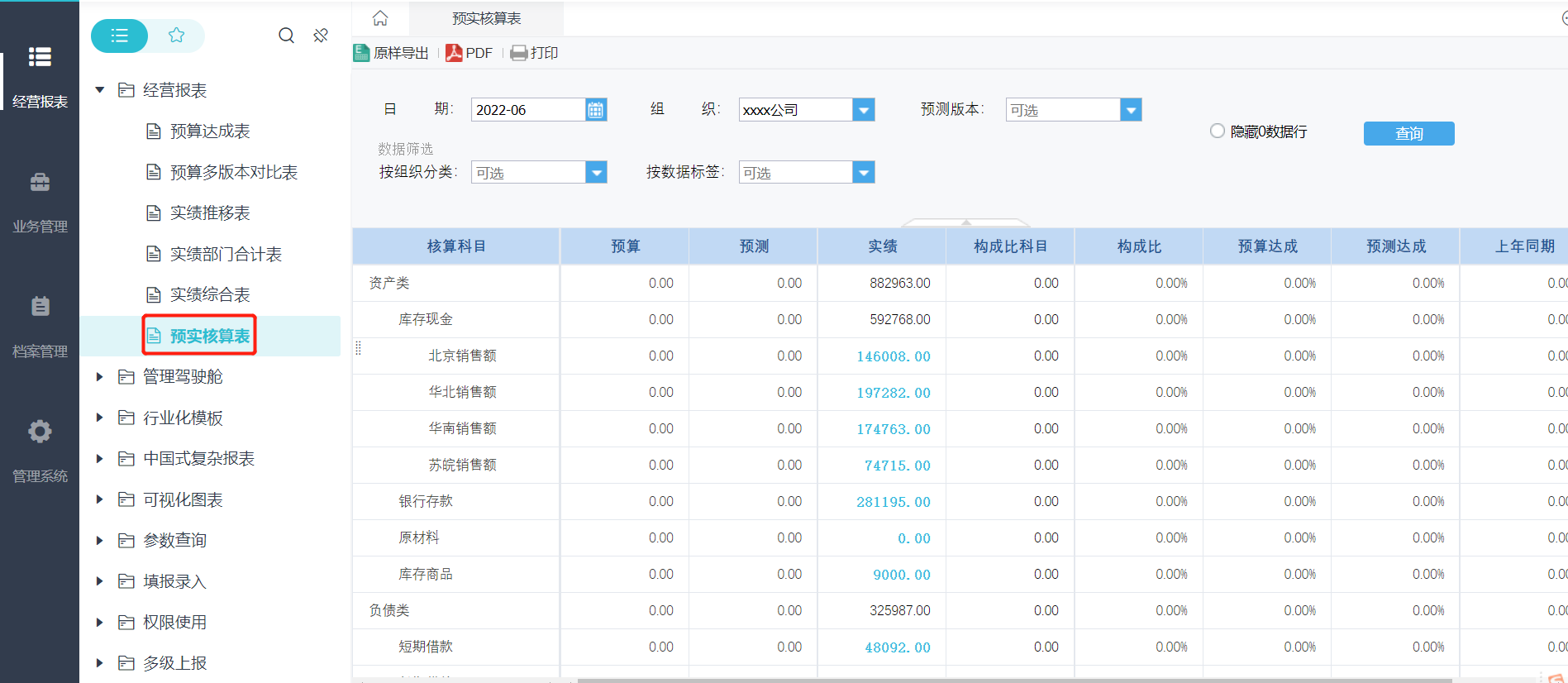Open the calendar date picker

[595, 110]
